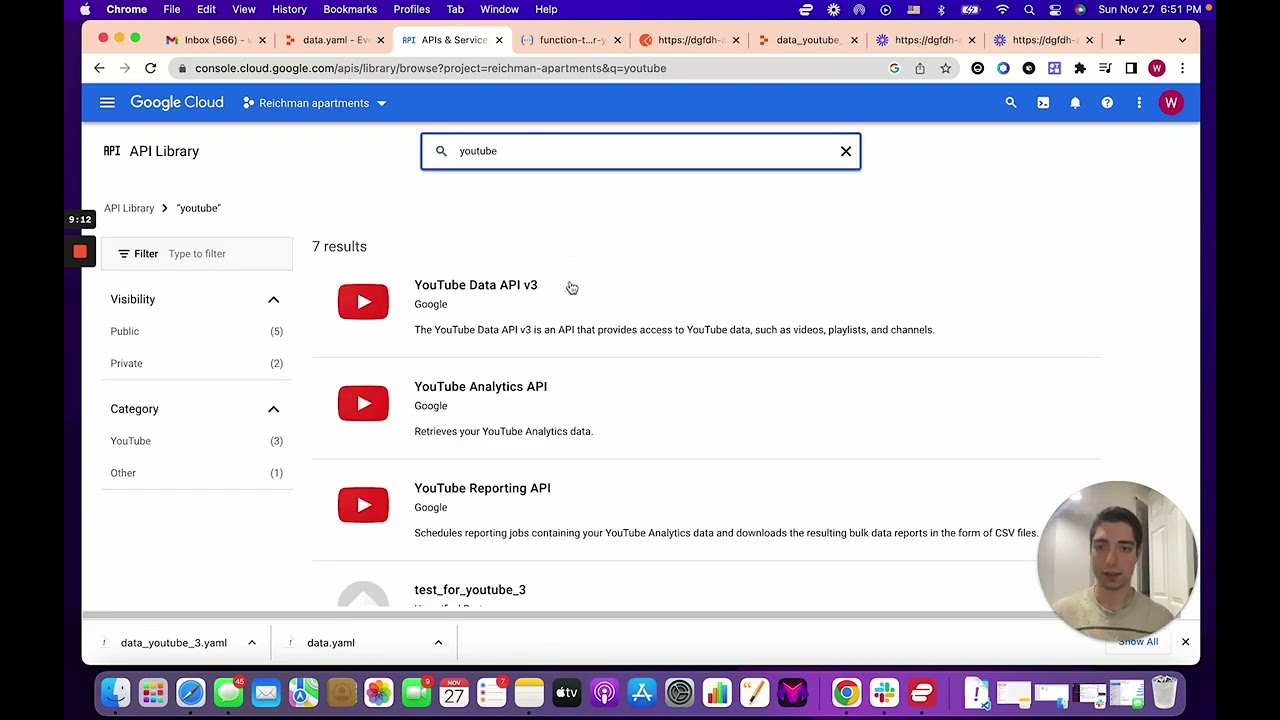This screenshot has height=720, width=1280.
Task: Collapse the Category filter section
Action: coord(273,409)
